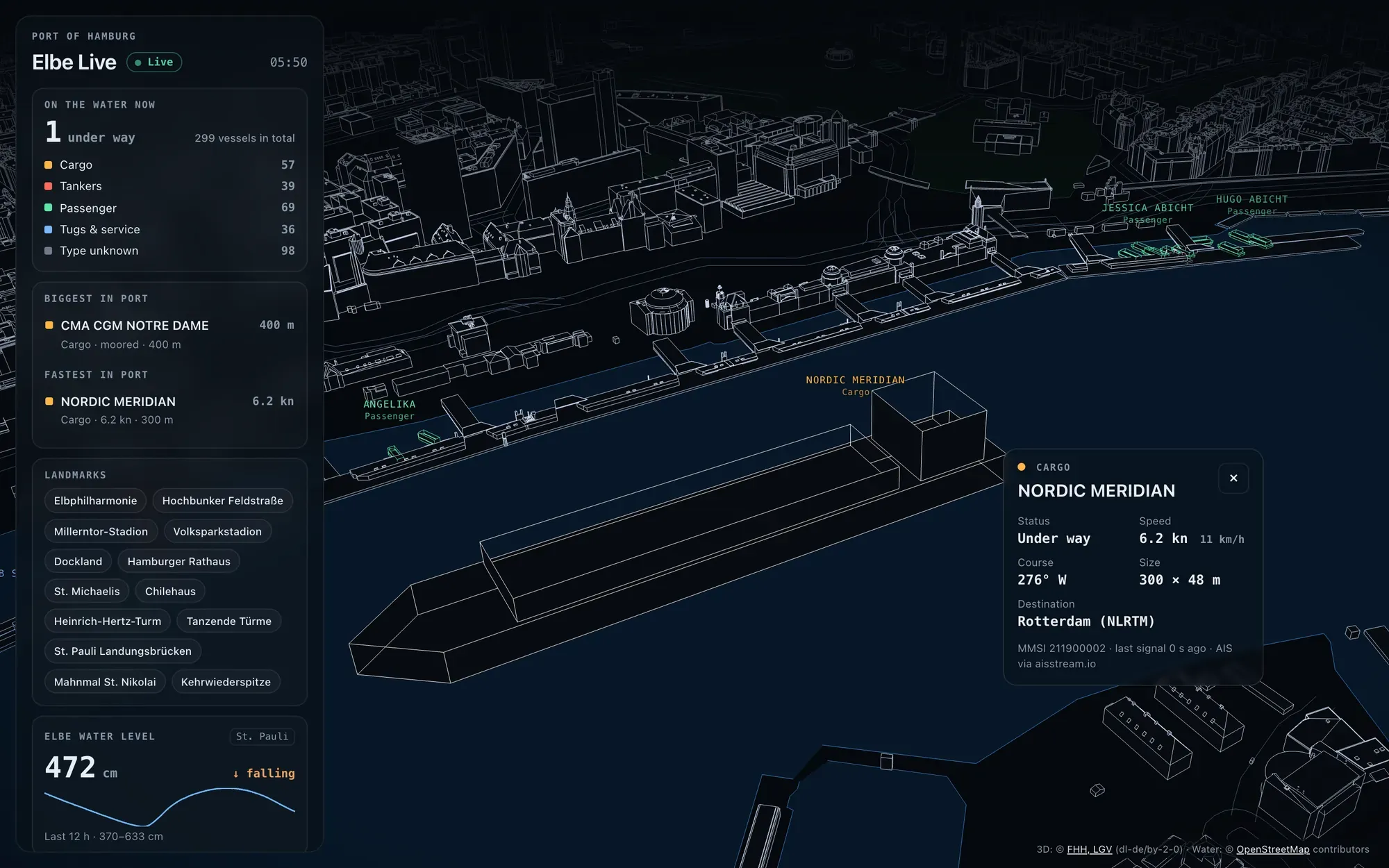This screenshot has width=1389, height=868.
Task: Open Mahnmal St. Nikolai landmark
Action: tap(105, 682)
